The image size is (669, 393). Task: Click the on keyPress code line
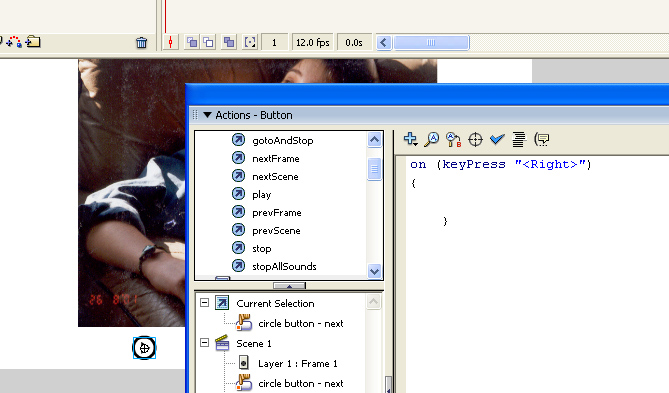point(500,164)
